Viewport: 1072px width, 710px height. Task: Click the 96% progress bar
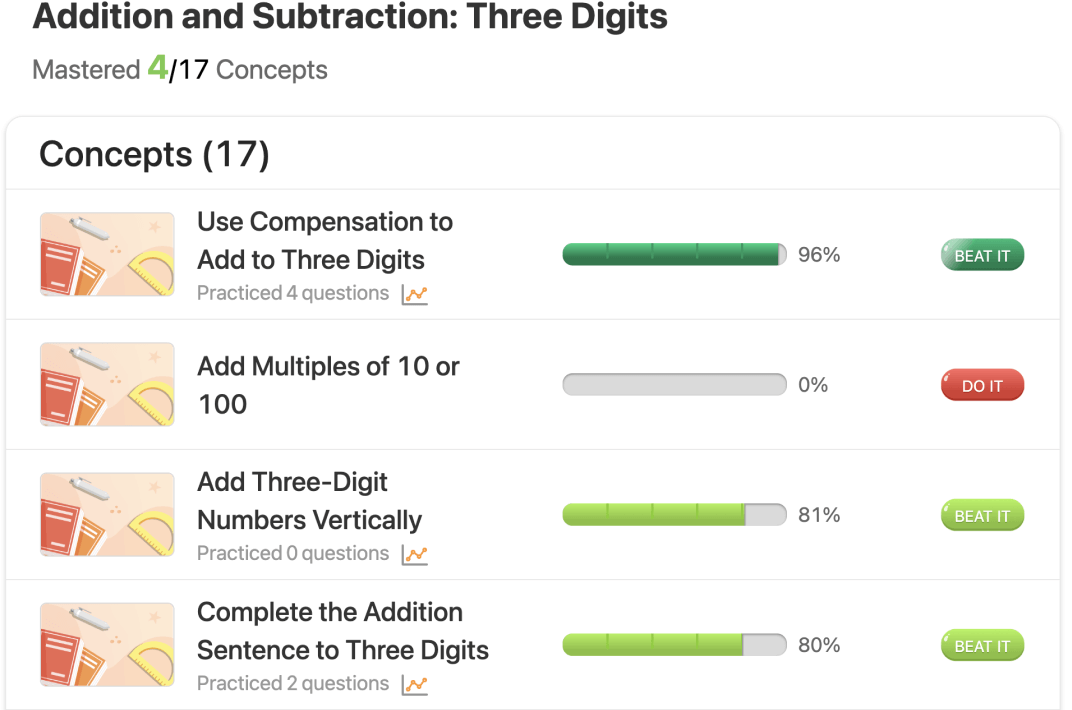(x=674, y=255)
